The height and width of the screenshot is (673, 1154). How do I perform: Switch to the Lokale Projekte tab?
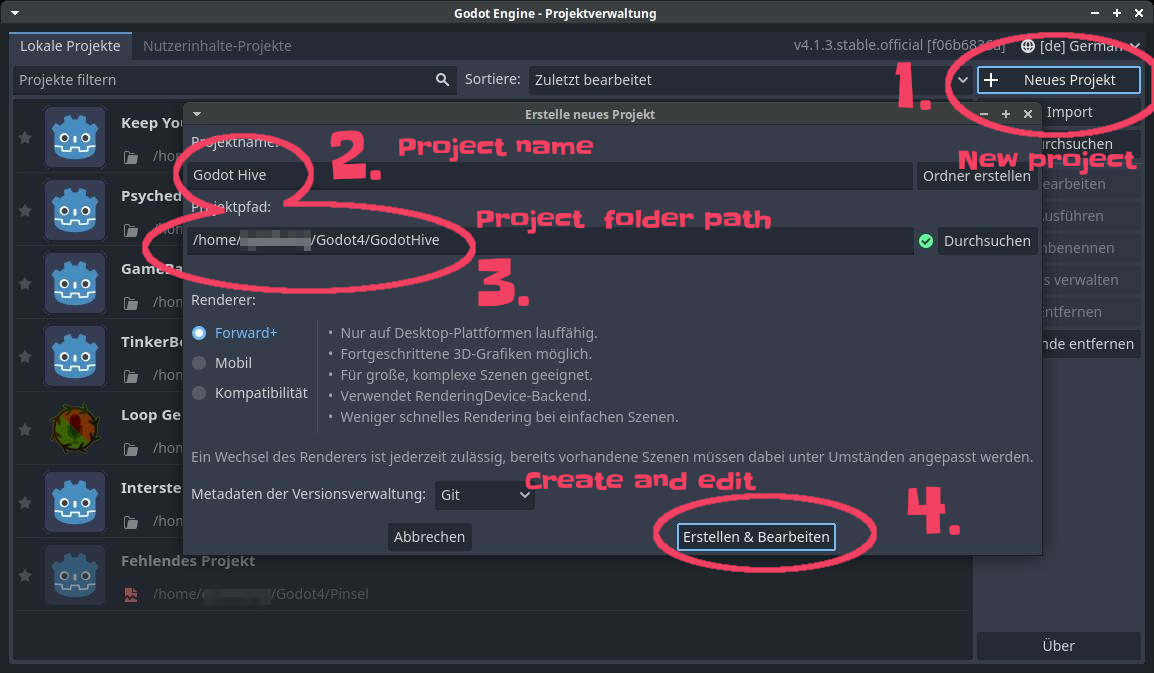tap(70, 46)
